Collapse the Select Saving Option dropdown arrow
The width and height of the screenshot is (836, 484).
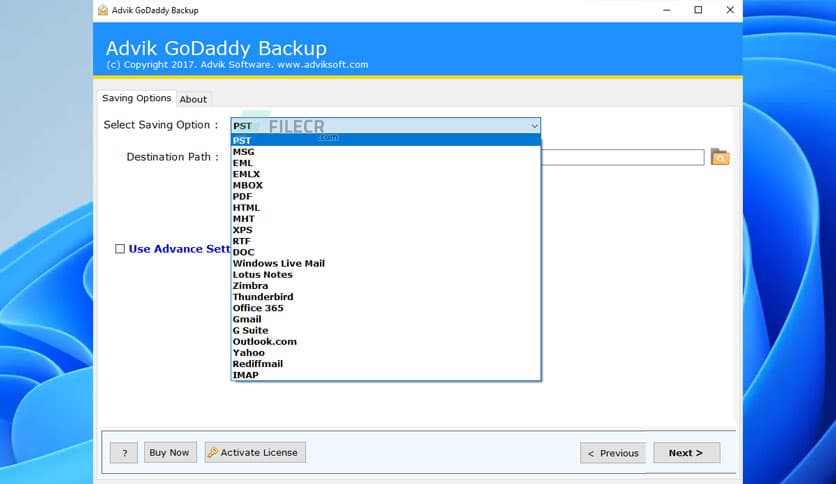534,126
